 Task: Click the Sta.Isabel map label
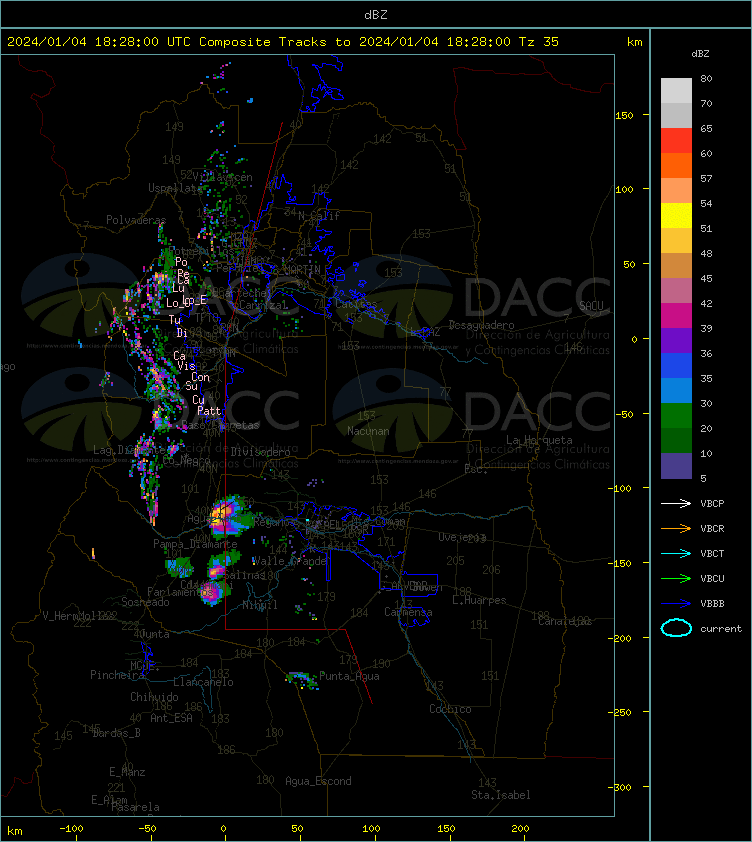[x=501, y=795]
